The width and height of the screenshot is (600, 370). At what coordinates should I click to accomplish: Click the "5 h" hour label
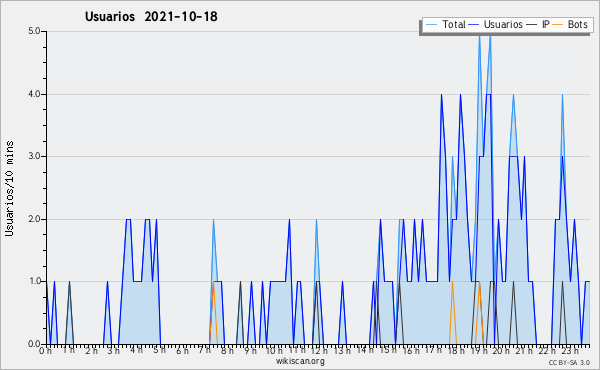point(160,350)
